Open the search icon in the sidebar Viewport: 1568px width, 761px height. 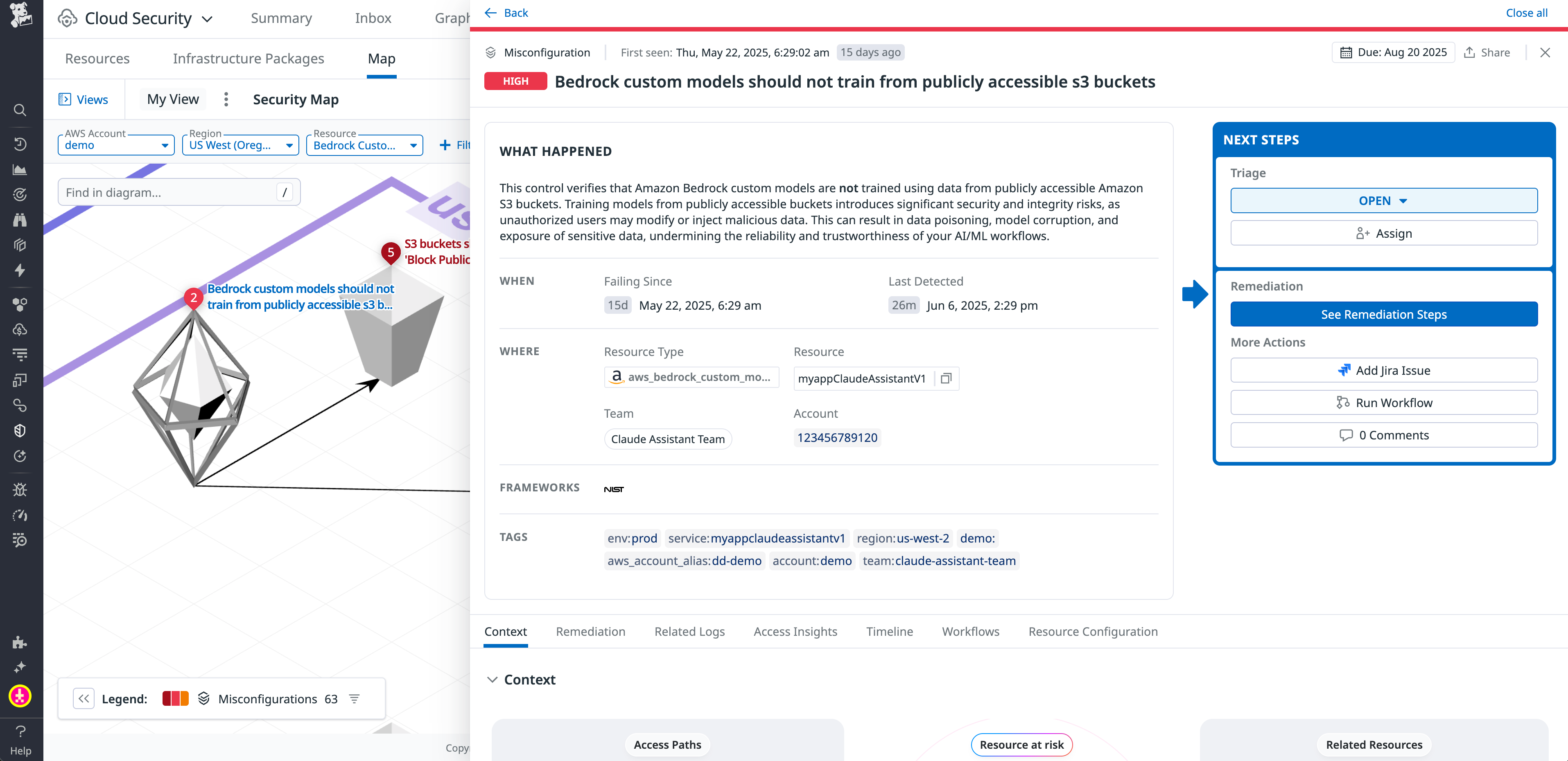pos(20,110)
